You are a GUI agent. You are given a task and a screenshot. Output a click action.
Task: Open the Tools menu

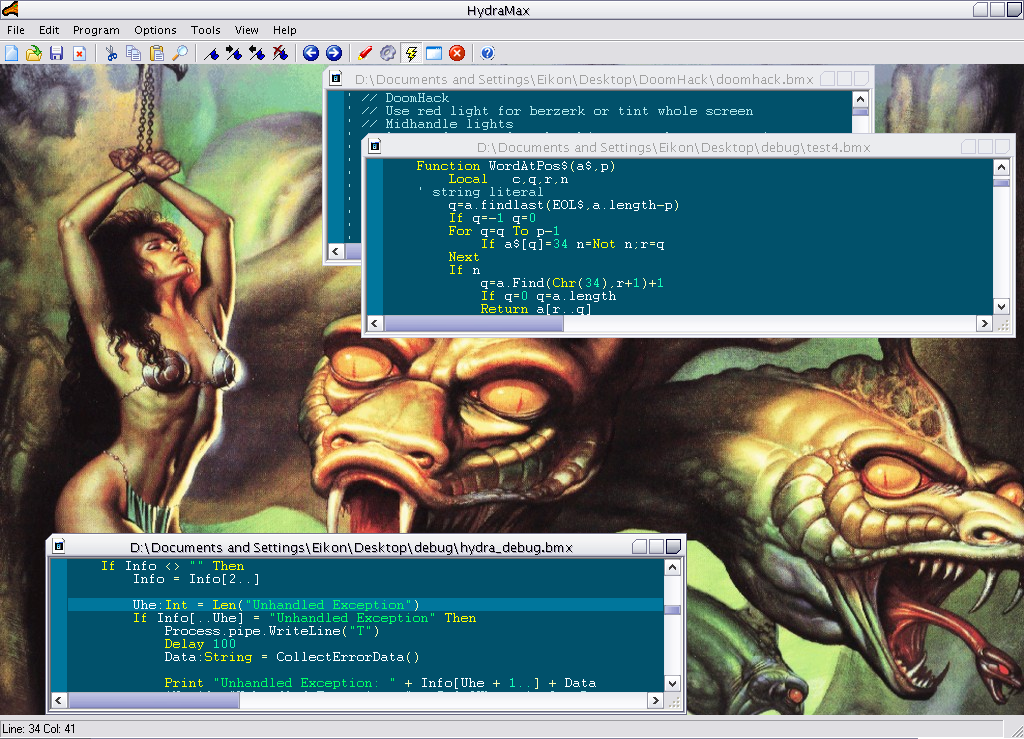point(206,30)
